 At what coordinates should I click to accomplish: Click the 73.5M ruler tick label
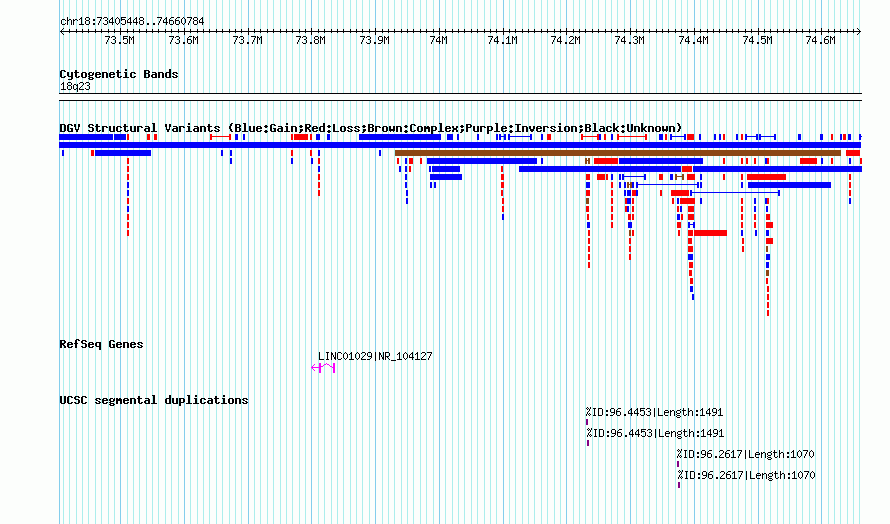pyautogui.click(x=120, y=40)
